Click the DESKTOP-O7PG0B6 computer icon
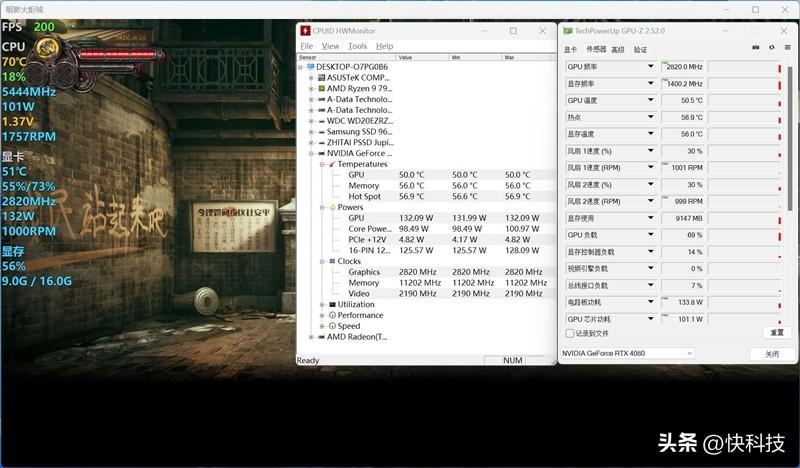 310,66
